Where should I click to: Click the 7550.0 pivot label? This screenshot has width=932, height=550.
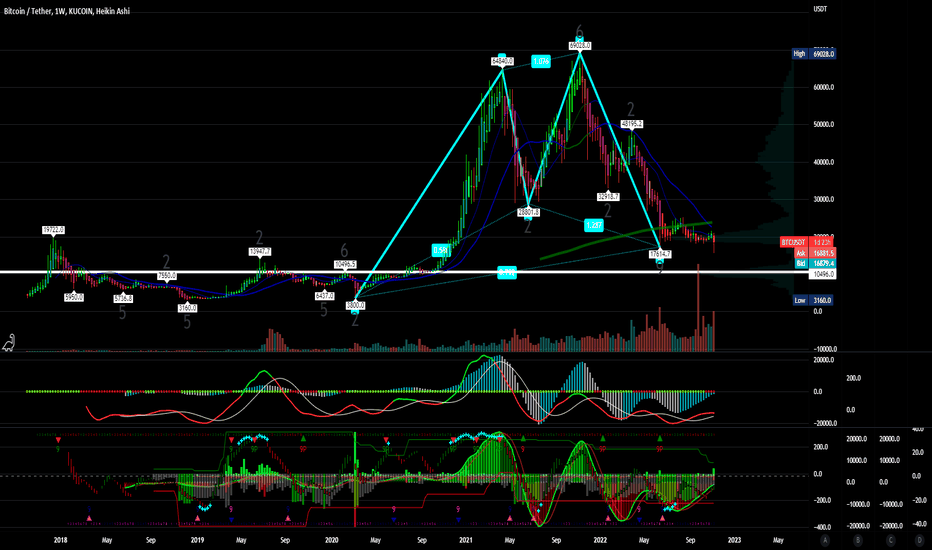166,275
